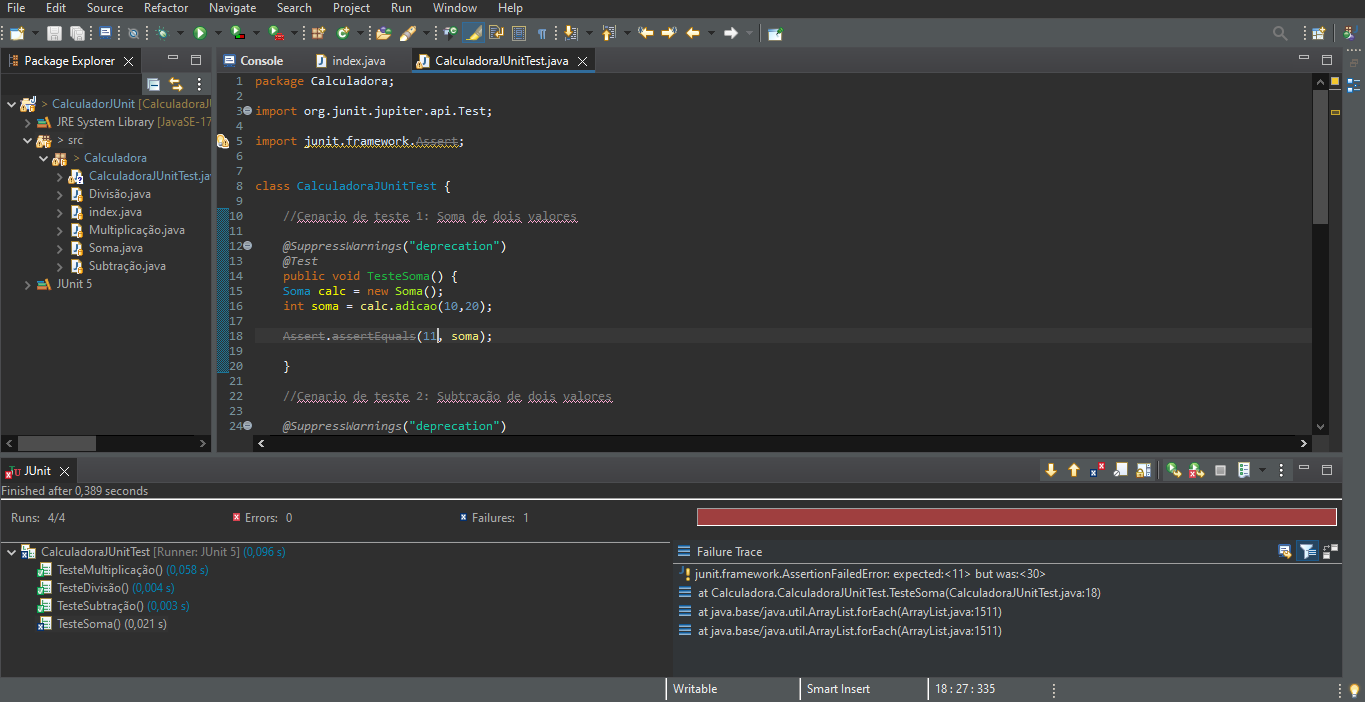Toggle Link with Editor in Package Explorer
Image resolution: width=1365 pixels, height=702 pixels.
coord(176,84)
